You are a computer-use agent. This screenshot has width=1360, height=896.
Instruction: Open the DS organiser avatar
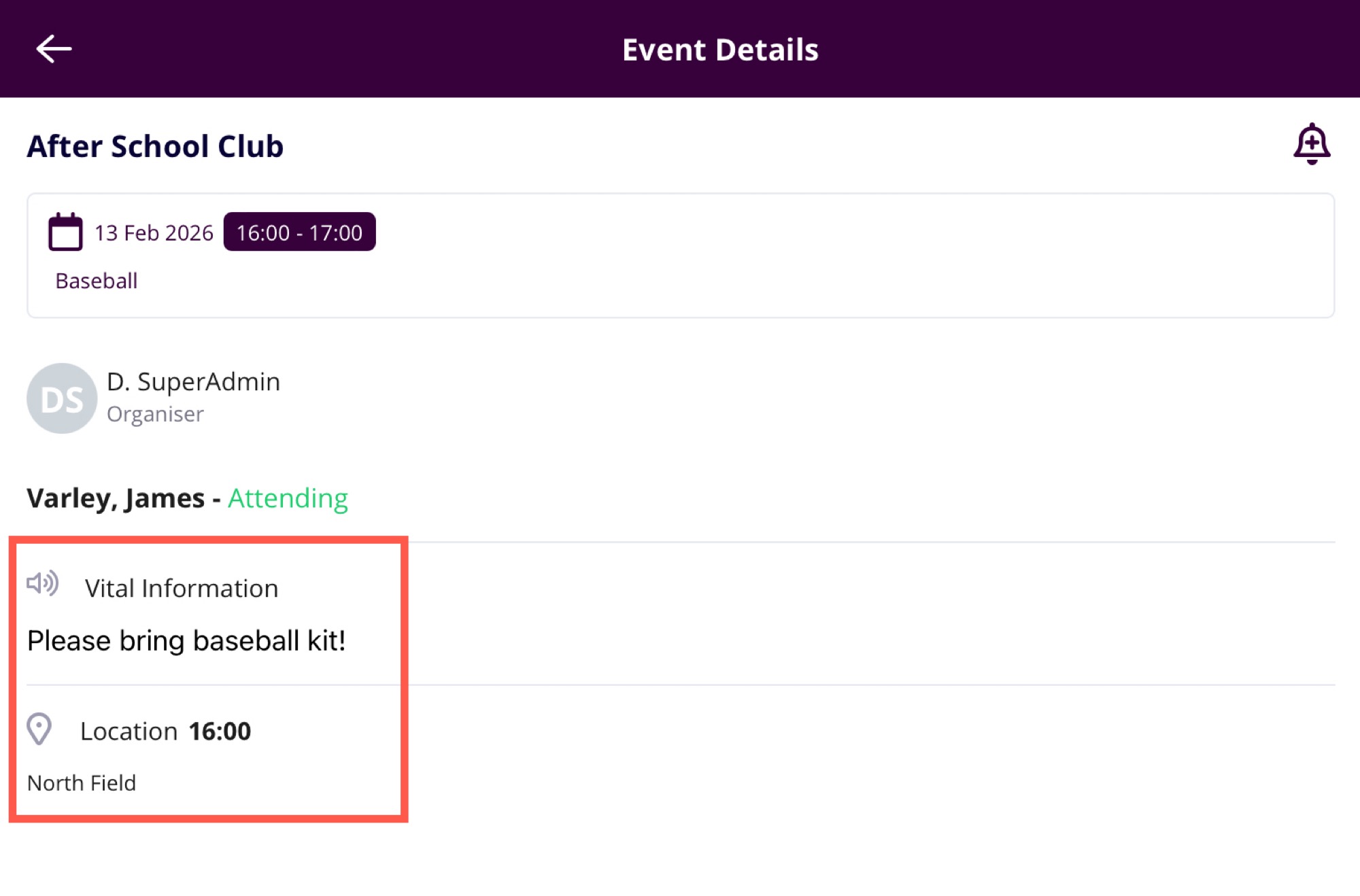(x=62, y=398)
